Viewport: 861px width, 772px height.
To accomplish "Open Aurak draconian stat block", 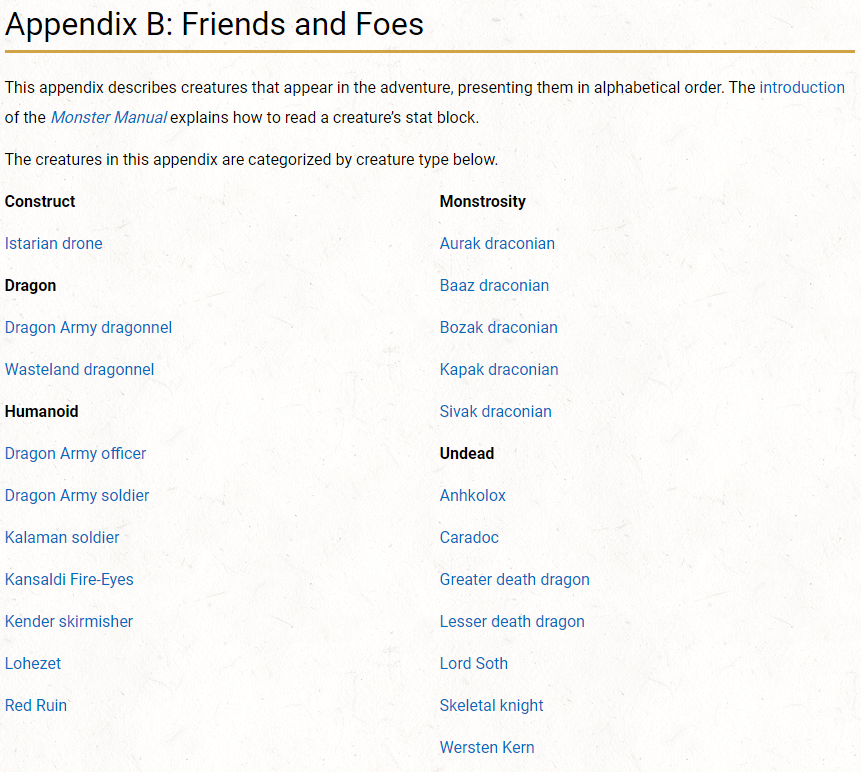I will (497, 243).
